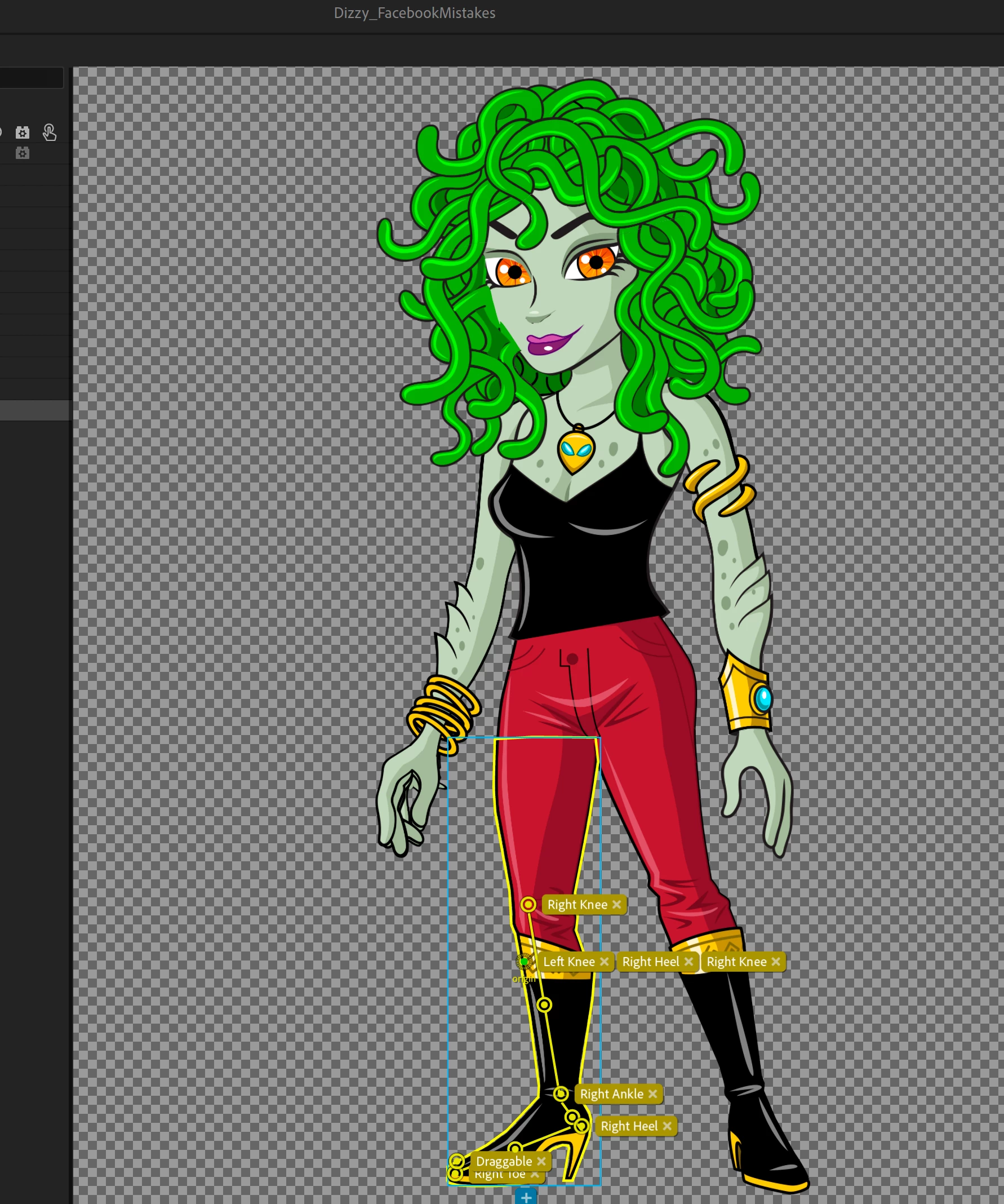Select the Right Ankle tag label
The width and height of the screenshot is (1004, 1204).
611,1094
